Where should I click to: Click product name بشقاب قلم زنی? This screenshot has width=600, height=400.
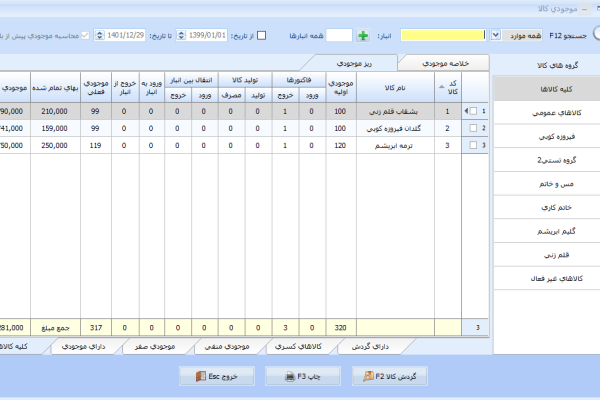393,111
